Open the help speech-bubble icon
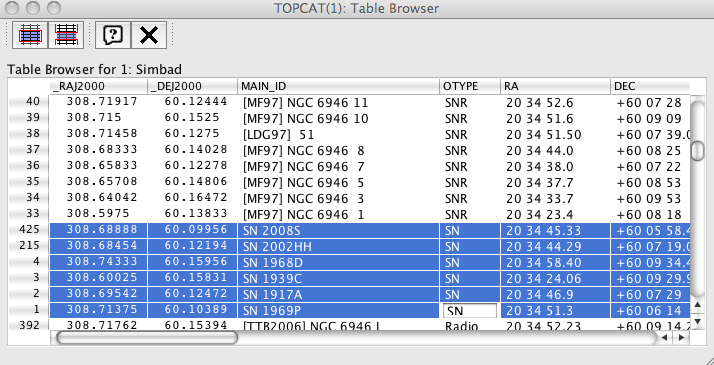The image size is (714, 365). [113, 35]
